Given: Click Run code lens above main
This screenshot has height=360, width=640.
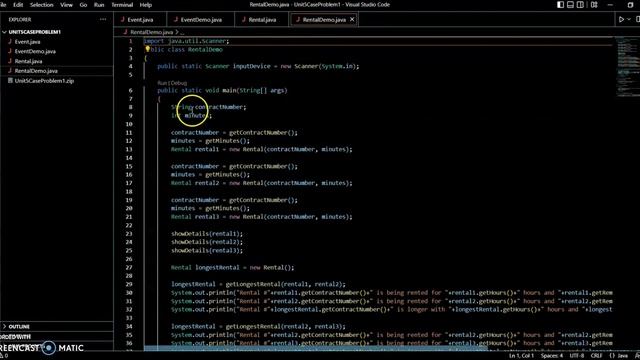Looking at the screenshot, I should click(162, 83).
